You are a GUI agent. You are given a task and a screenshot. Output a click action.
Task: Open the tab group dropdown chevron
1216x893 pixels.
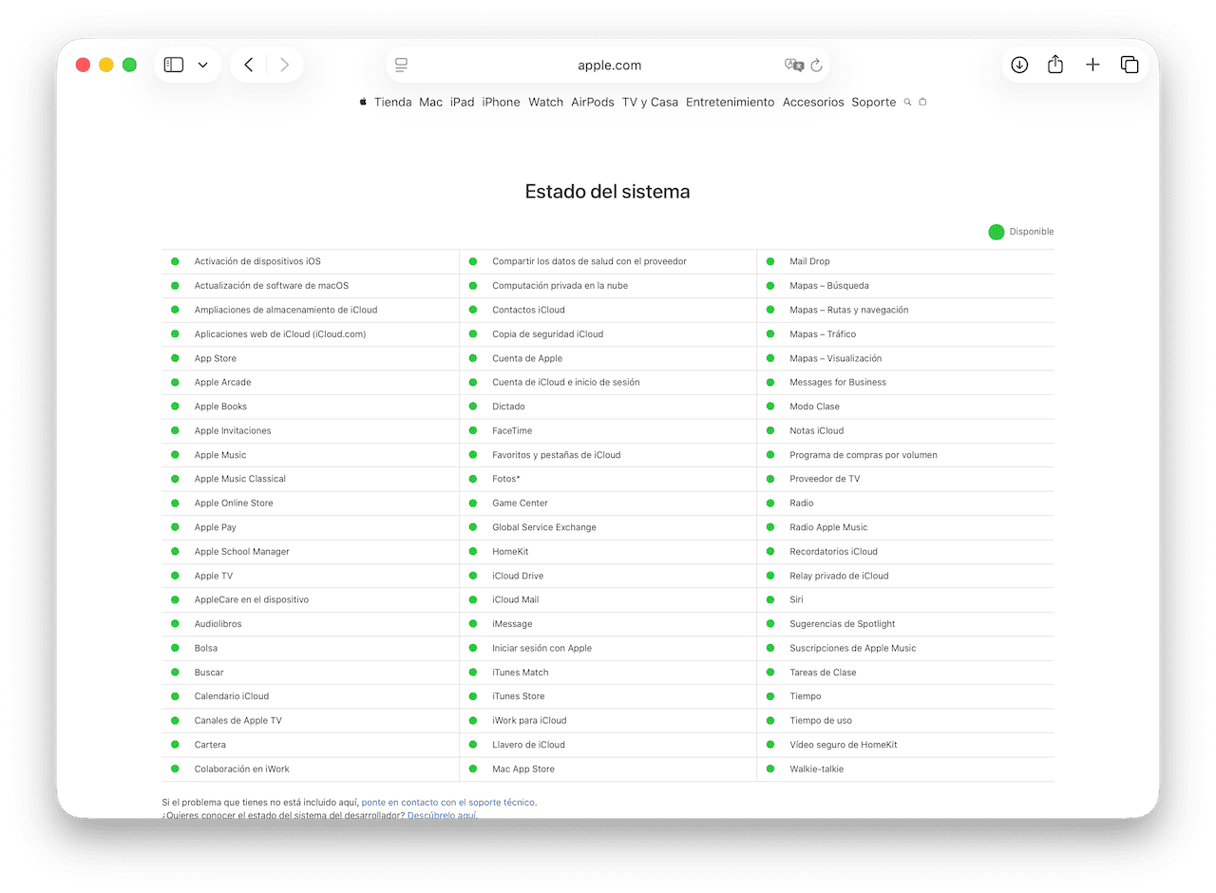pyautogui.click(x=203, y=65)
